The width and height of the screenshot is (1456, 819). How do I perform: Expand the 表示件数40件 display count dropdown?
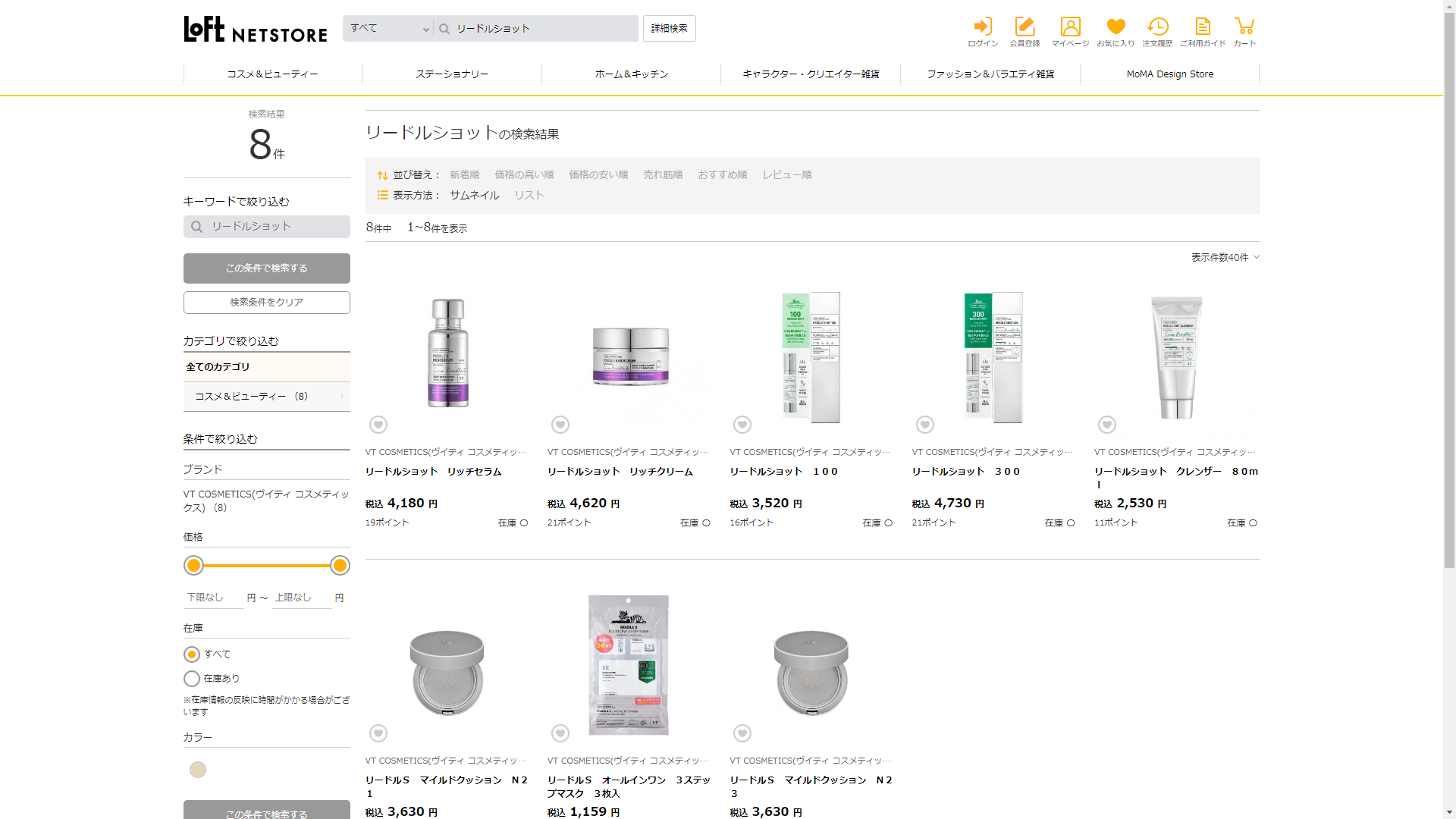[x=1225, y=258]
